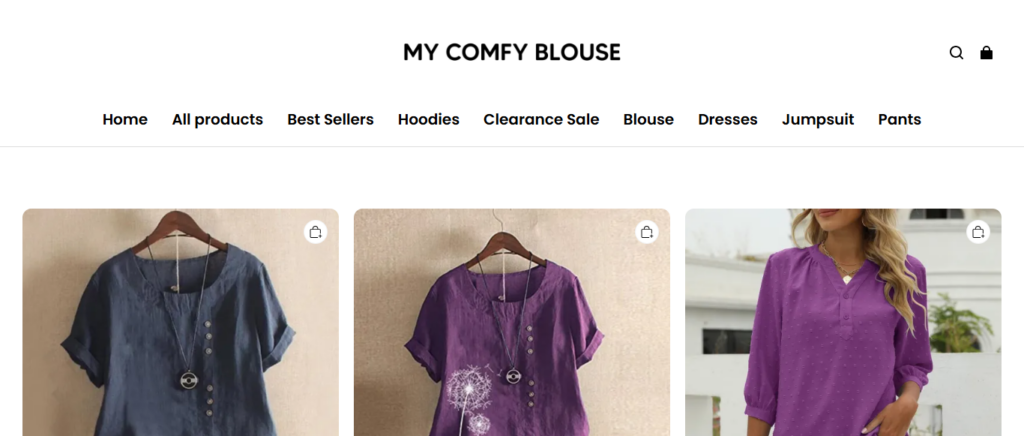This screenshot has width=1024, height=436.
Task: Open the purple V-neck blouse model photo
Action: click(843, 330)
